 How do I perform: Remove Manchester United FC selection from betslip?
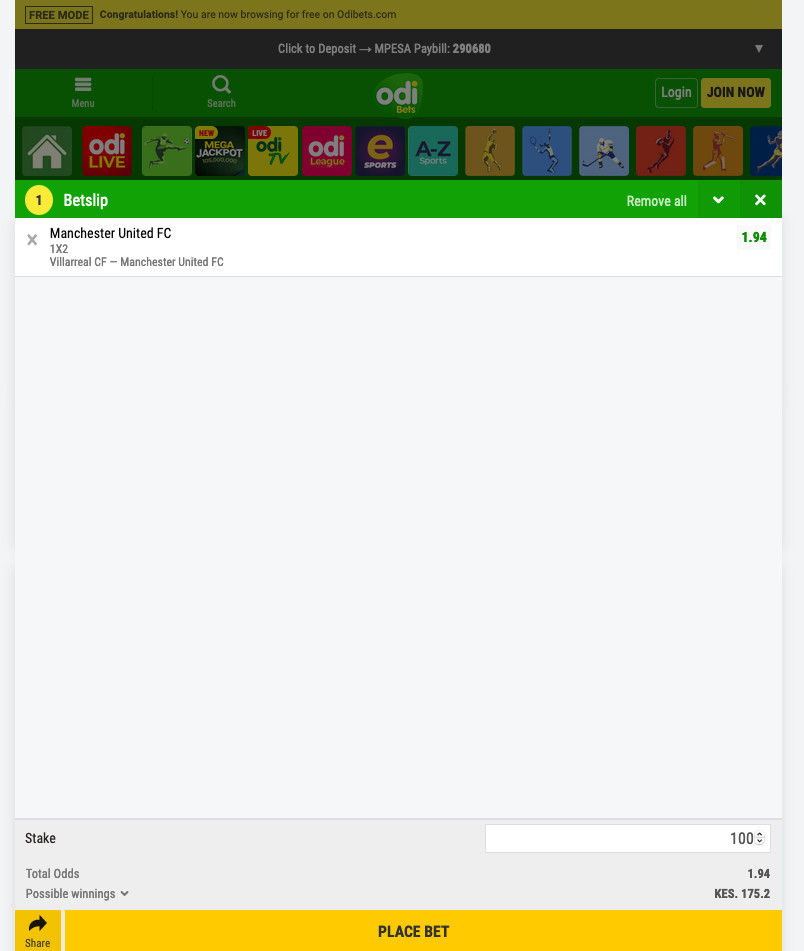point(32,240)
